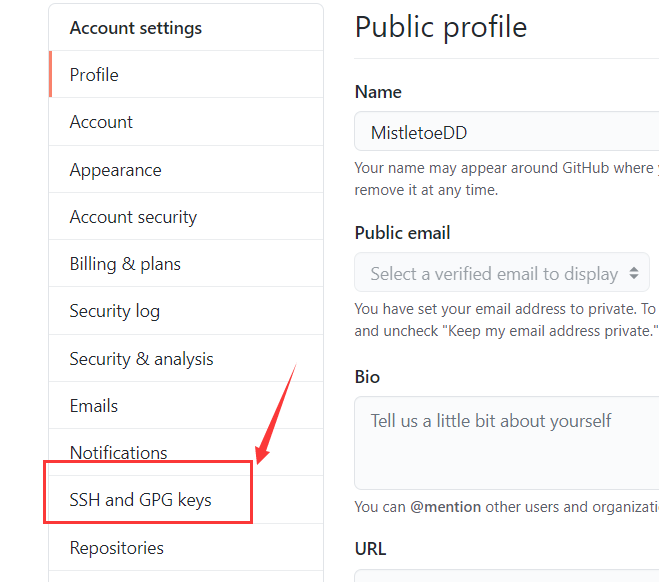Select SSH and GPG keys
Image resolution: width=659 pixels, height=582 pixels.
[x=140, y=500]
